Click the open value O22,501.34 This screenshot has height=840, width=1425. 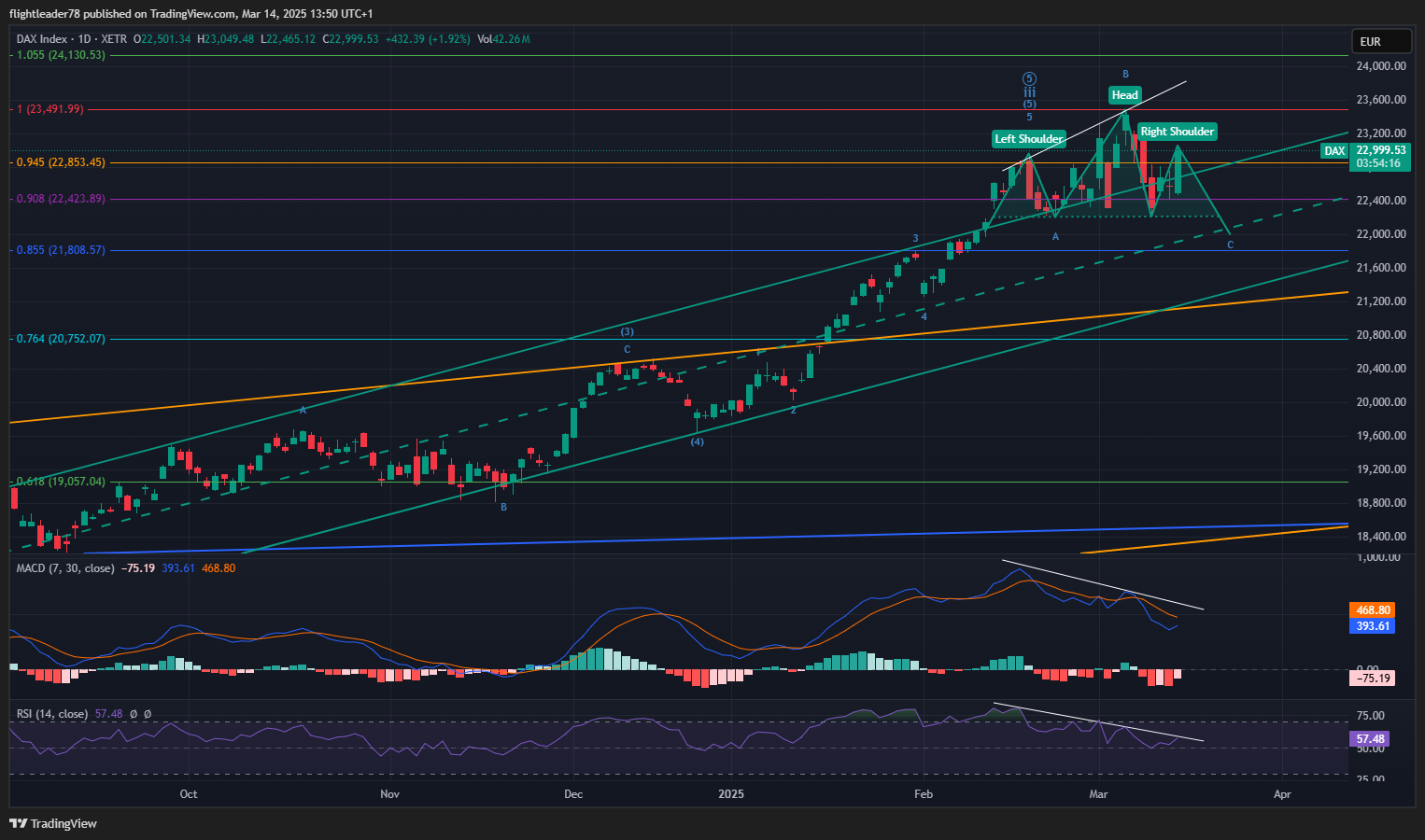click(x=162, y=39)
